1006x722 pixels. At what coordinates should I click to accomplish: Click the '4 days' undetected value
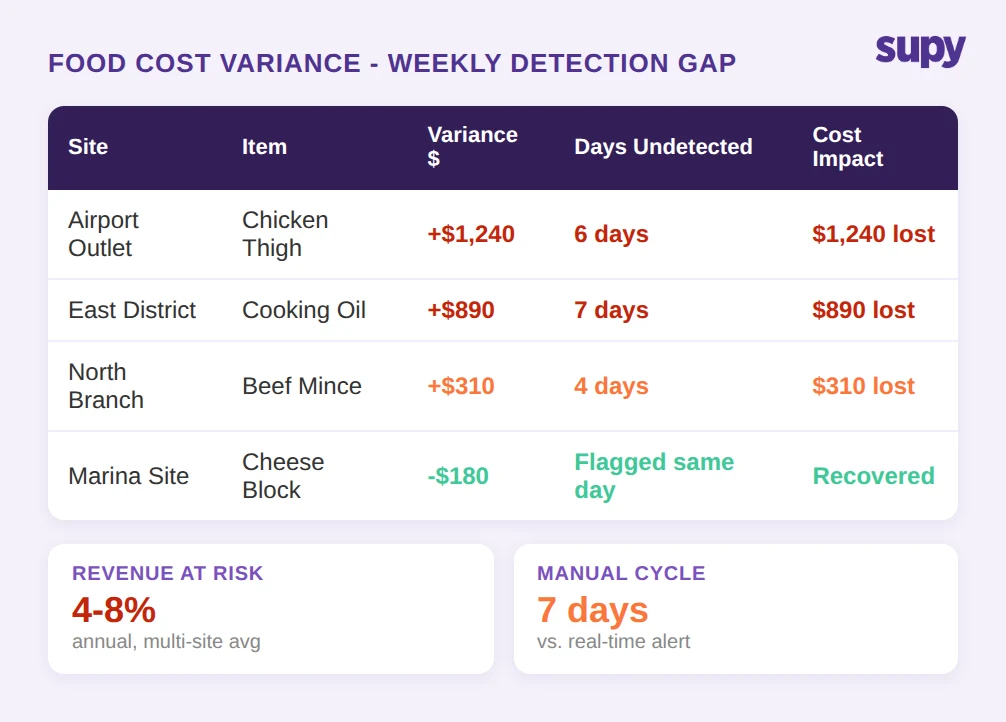tap(611, 386)
